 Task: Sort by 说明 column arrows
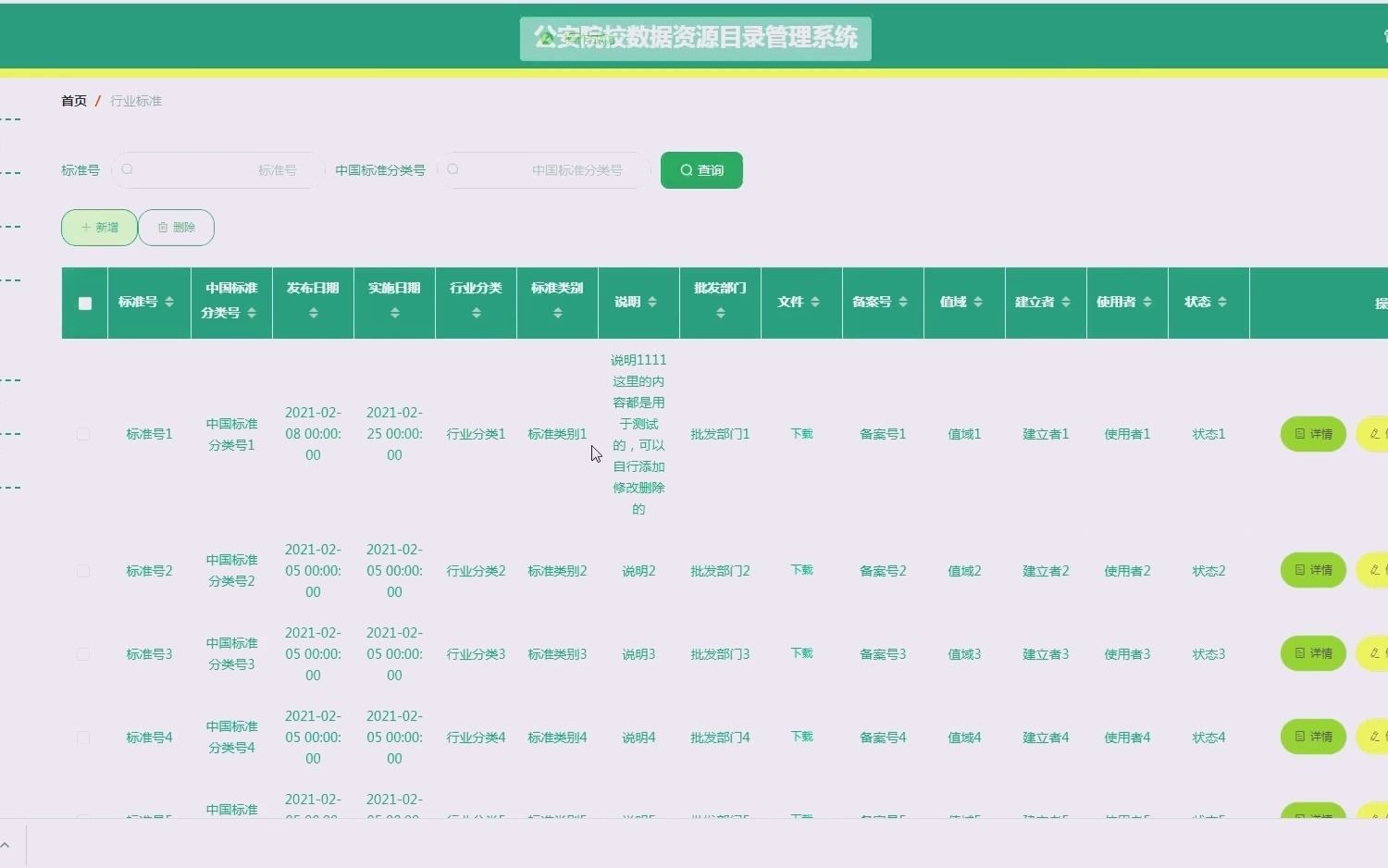pos(652,303)
